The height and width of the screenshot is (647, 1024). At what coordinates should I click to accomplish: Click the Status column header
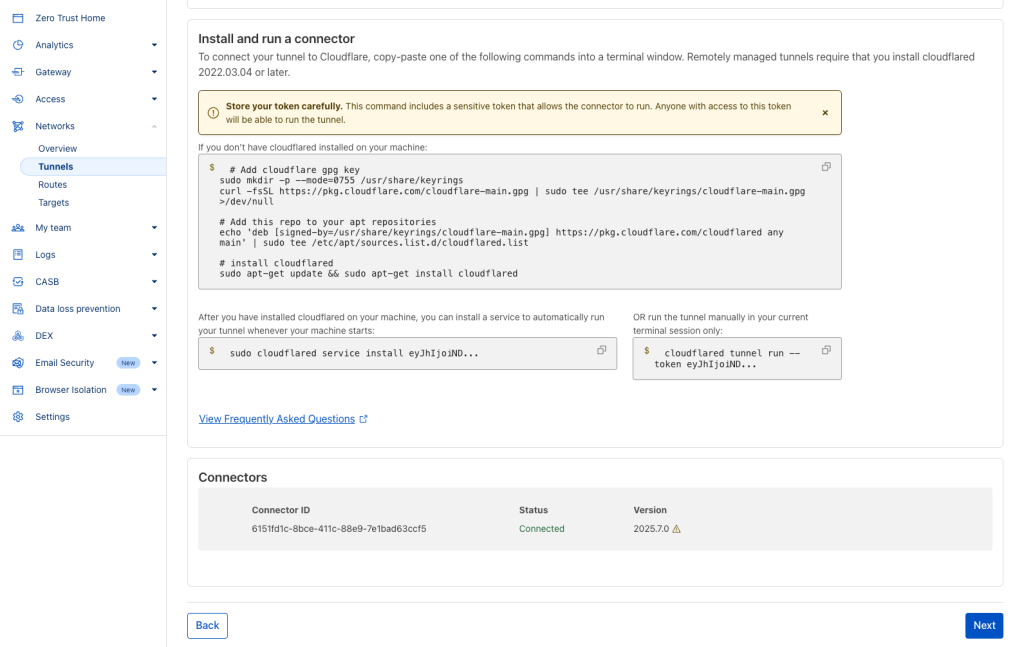(534, 511)
